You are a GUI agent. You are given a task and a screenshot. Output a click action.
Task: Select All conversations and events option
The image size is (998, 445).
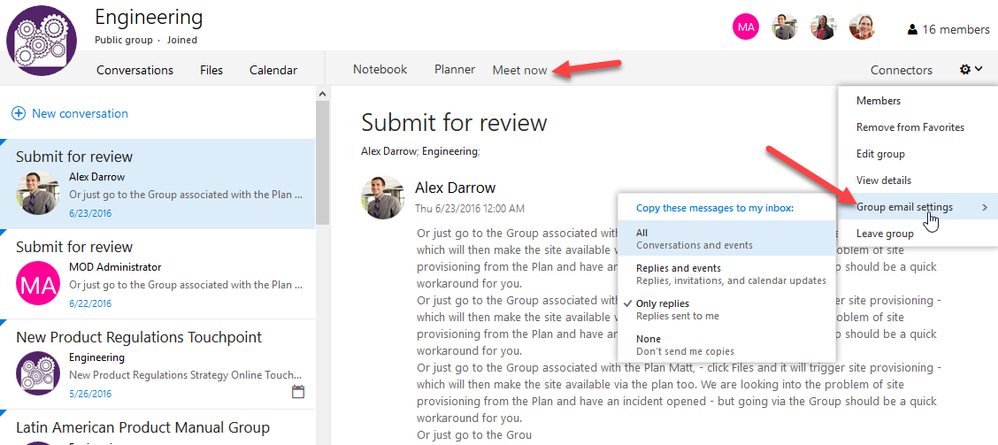point(726,239)
